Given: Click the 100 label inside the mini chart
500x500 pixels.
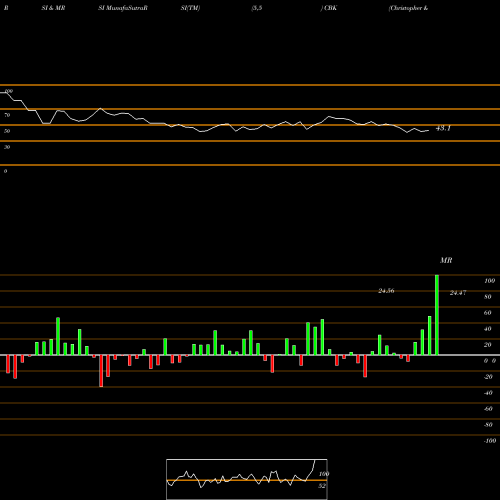Looking at the screenshot, I should [324, 474].
